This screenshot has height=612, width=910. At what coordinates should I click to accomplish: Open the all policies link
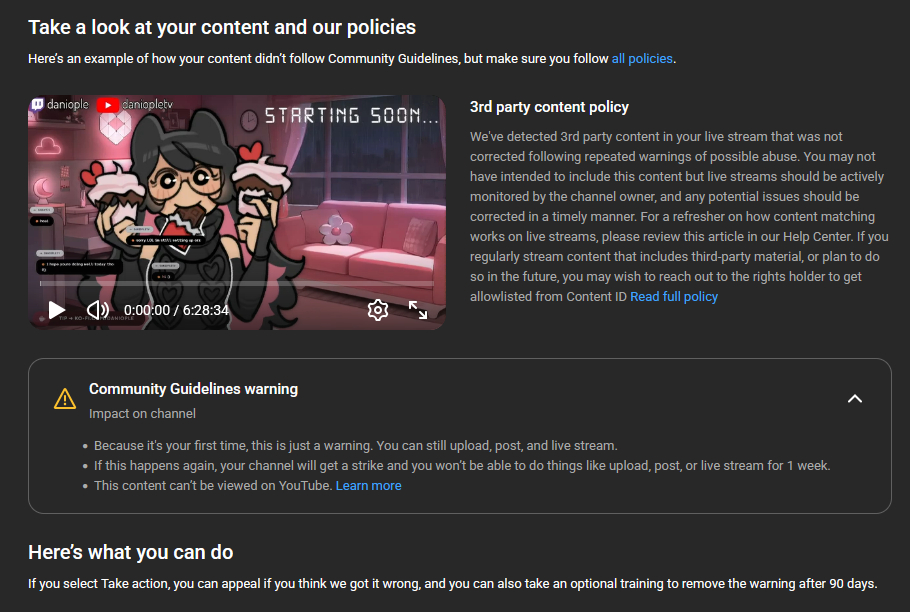[642, 59]
